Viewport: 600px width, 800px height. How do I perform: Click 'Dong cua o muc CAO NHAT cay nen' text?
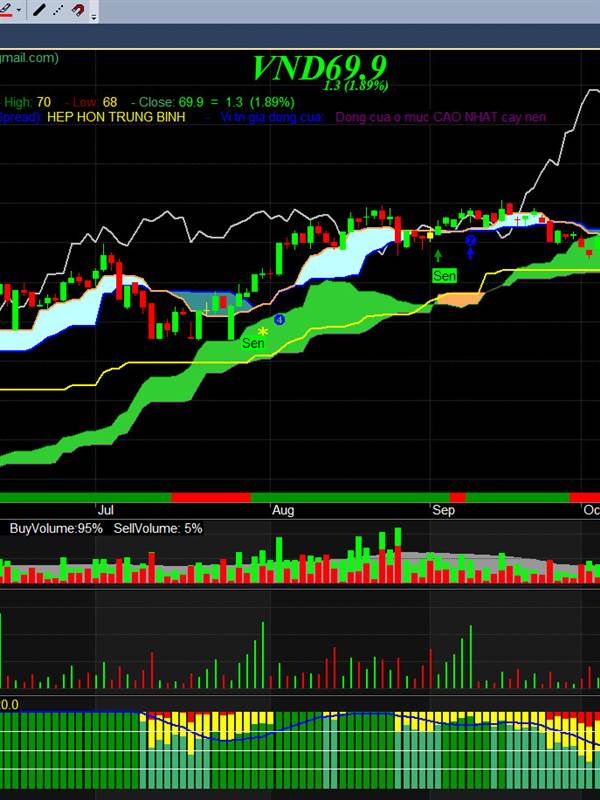(x=440, y=117)
